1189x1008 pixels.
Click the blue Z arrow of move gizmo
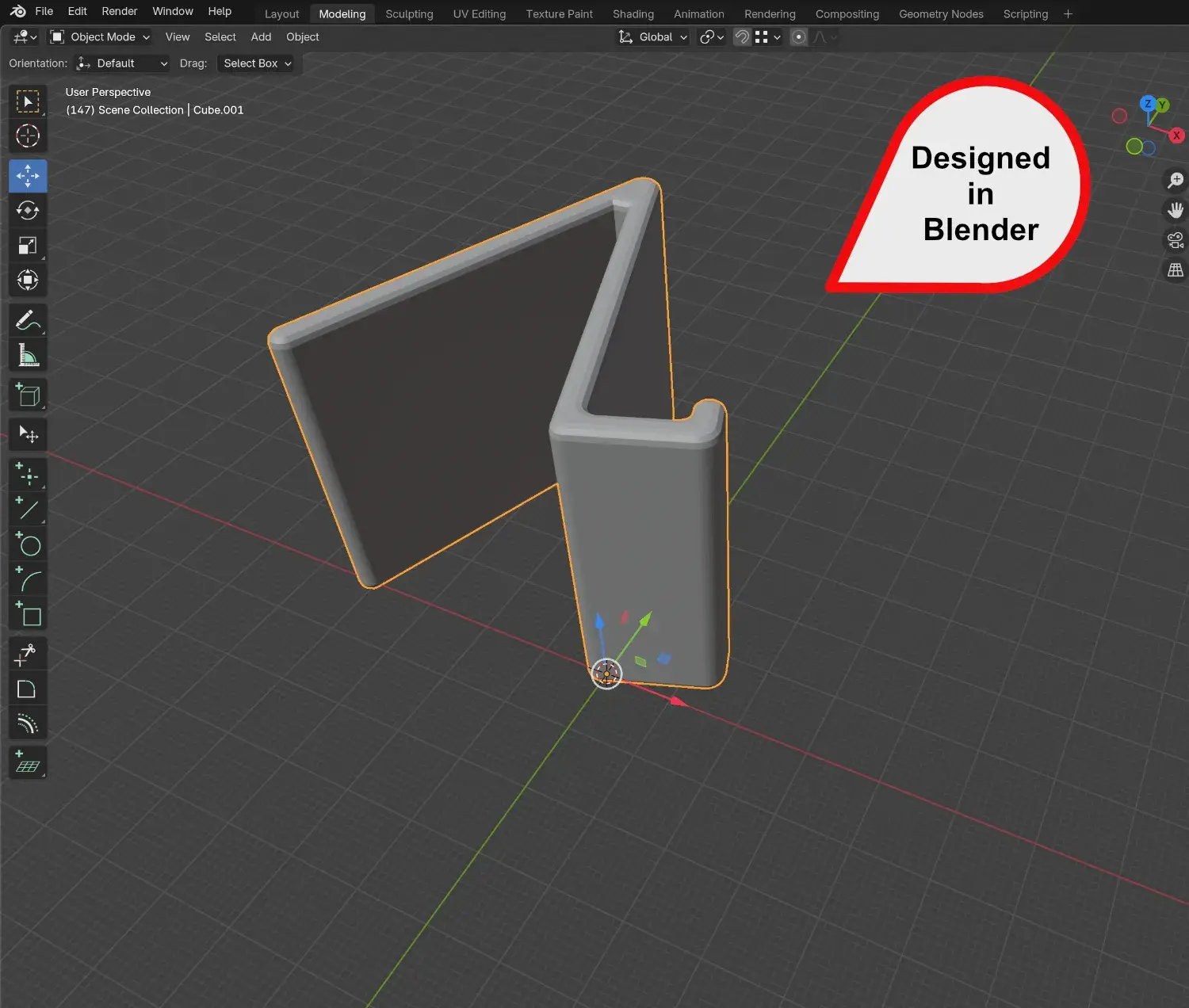coord(600,620)
